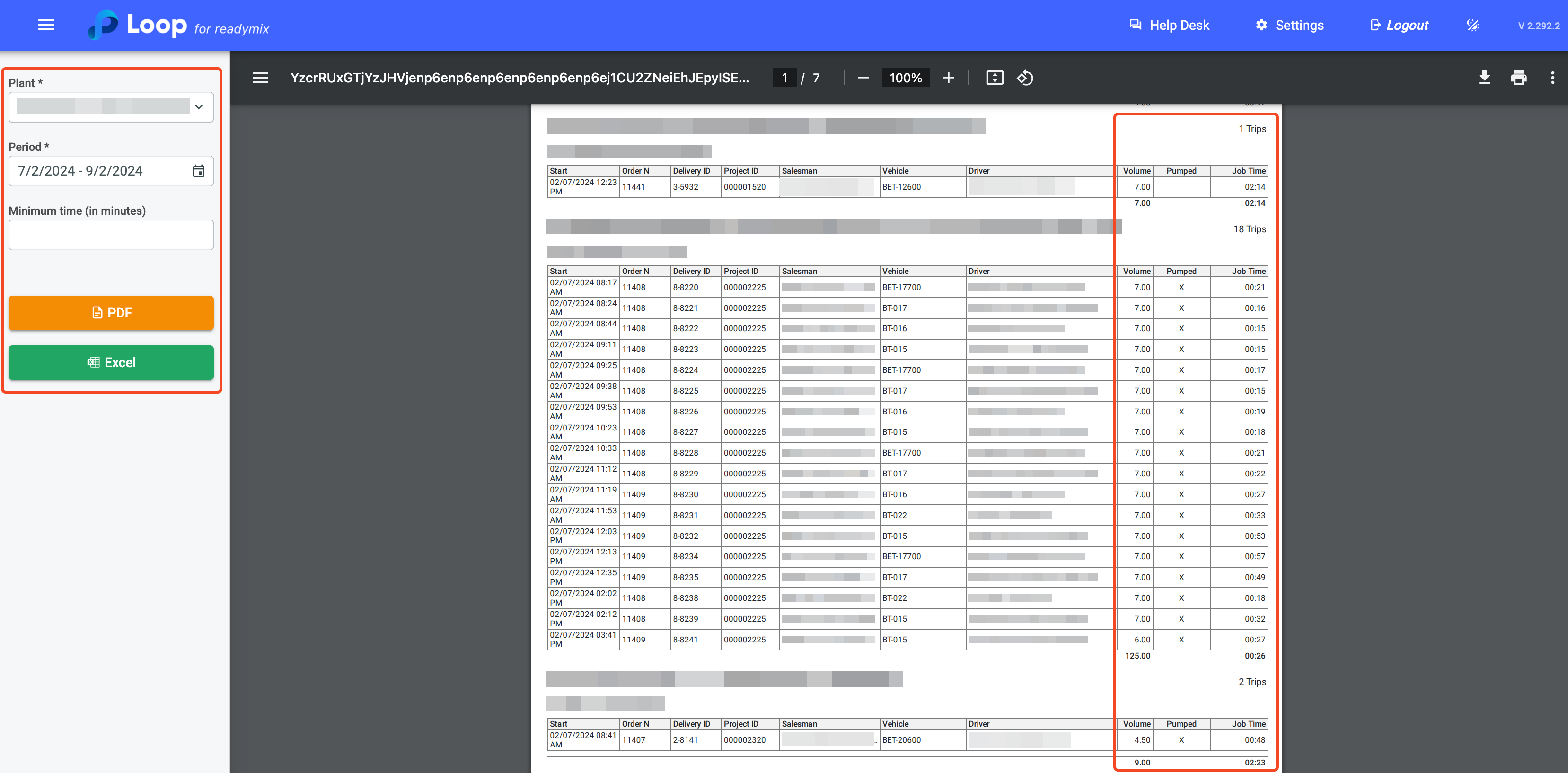Generate the orange PDF report button

tap(111, 313)
